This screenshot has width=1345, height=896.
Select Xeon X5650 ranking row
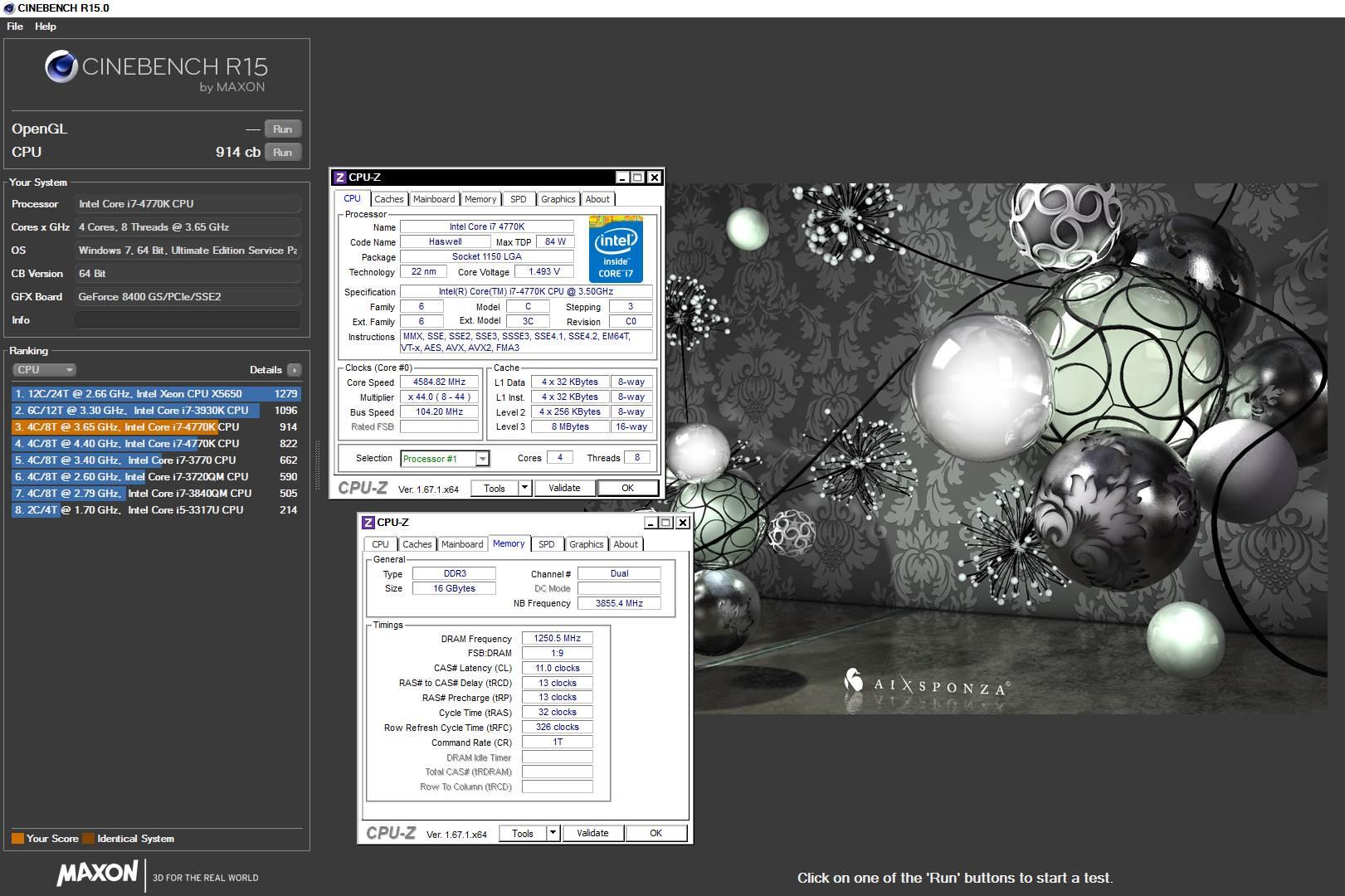pos(156,394)
